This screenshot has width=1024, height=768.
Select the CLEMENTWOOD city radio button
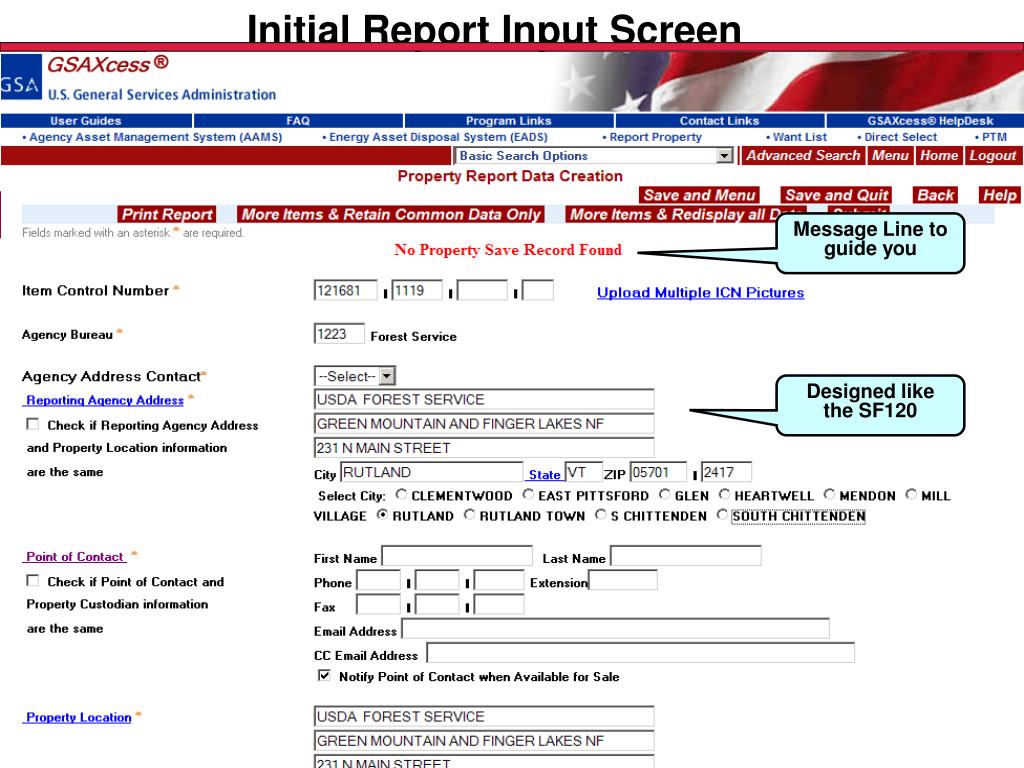[401, 494]
